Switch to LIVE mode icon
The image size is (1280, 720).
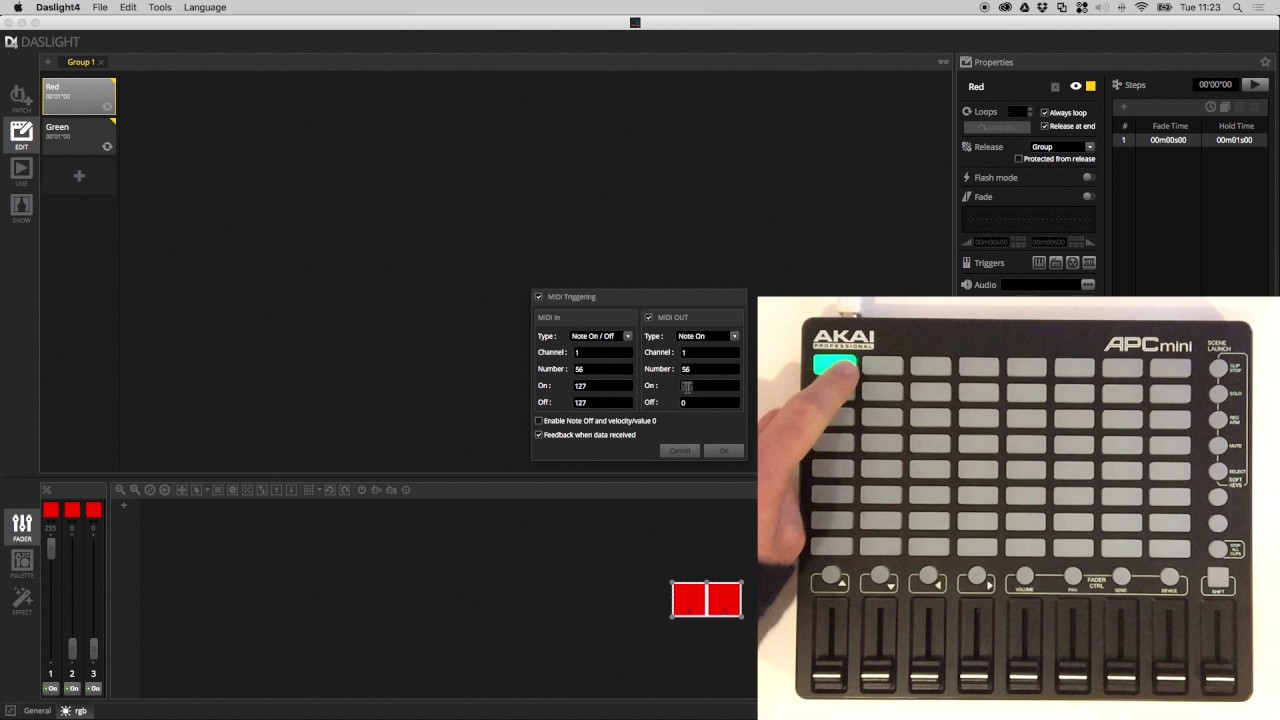[21, 171]
